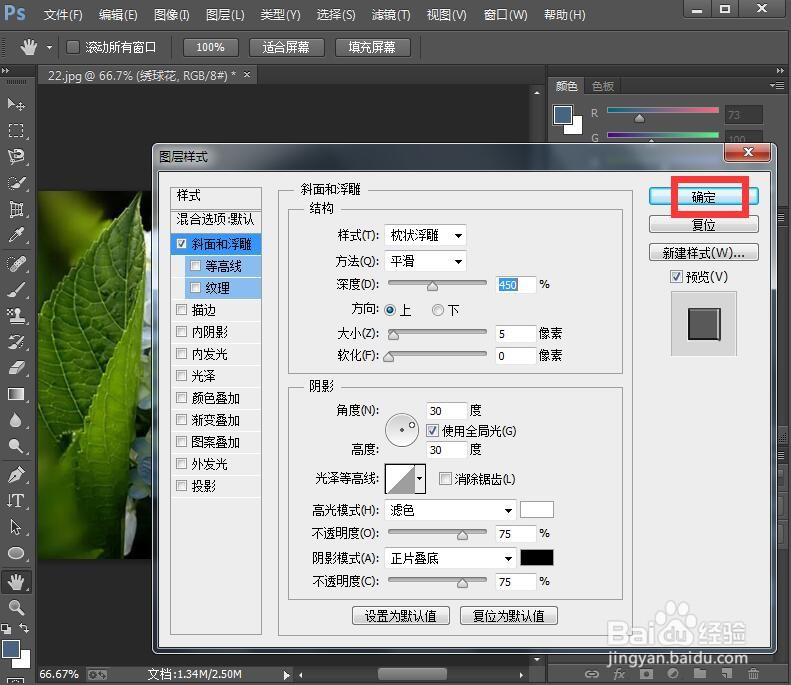The height and width of the screenshot is (685, 791).
Task: Select the Gradient tool
Action: 16,394
